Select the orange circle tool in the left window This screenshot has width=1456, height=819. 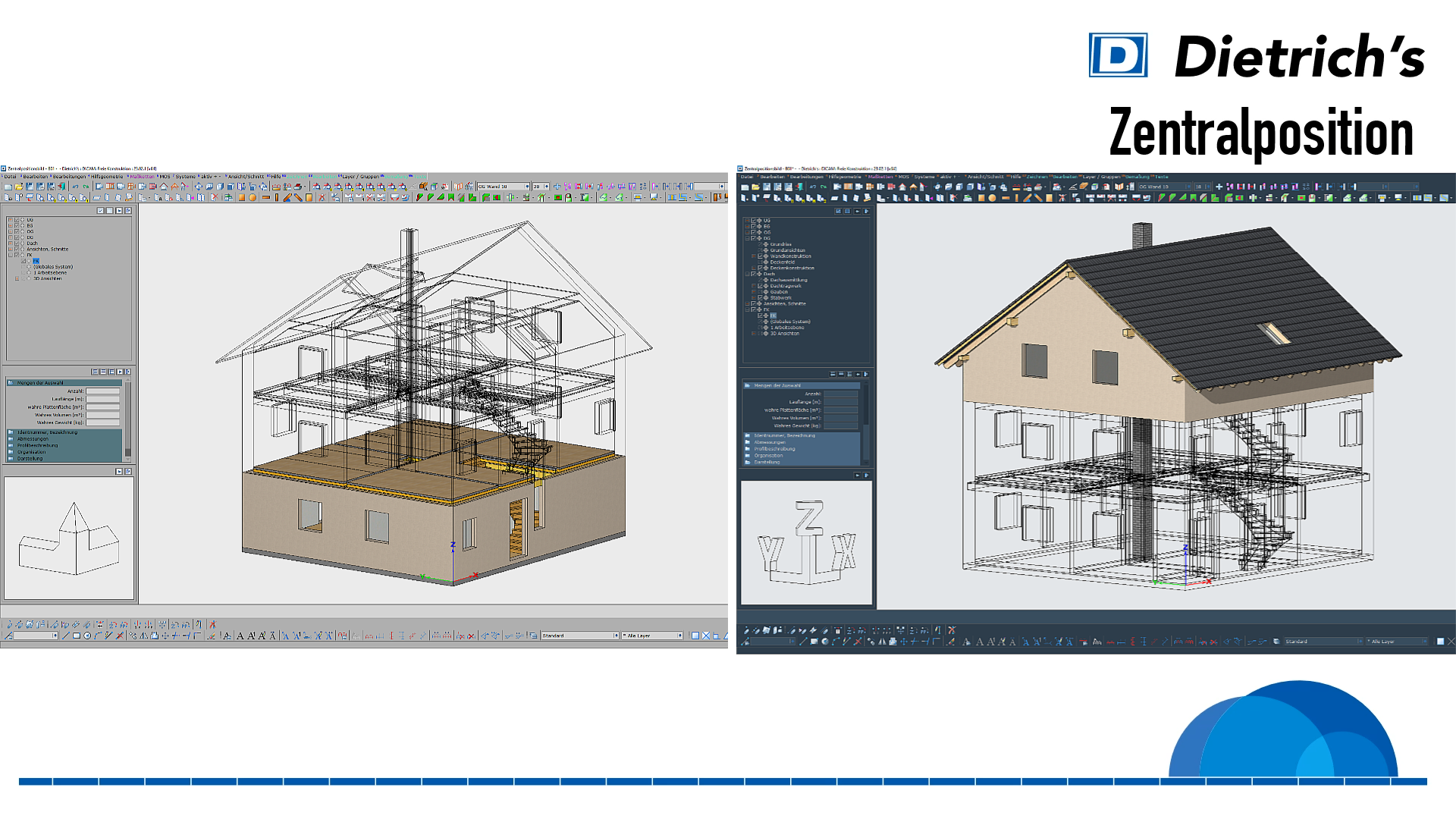(x=253, y=197)
